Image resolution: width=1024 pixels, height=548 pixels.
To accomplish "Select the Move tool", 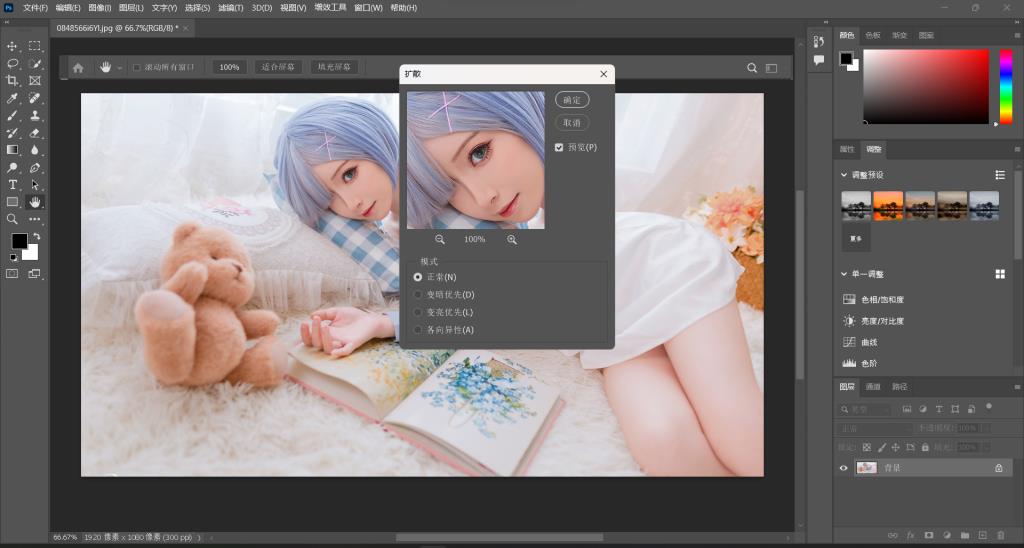I will [12, 46].
